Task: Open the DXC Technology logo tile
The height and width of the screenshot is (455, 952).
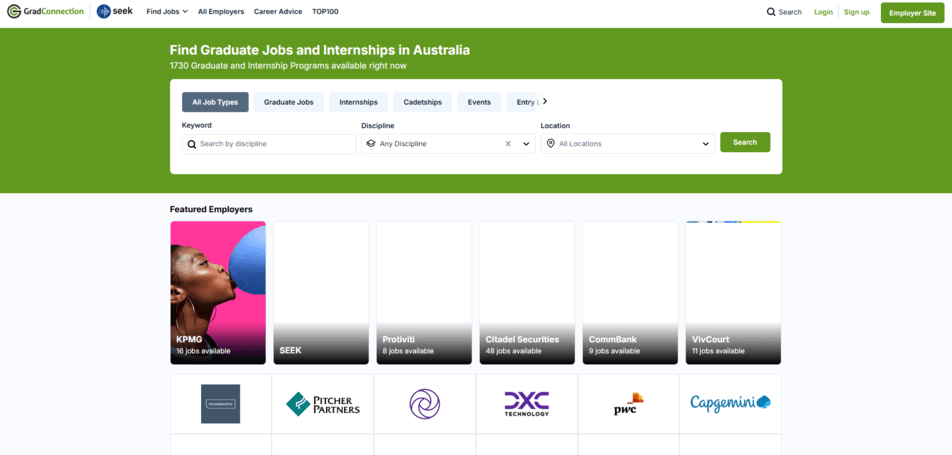Action: 526,404
